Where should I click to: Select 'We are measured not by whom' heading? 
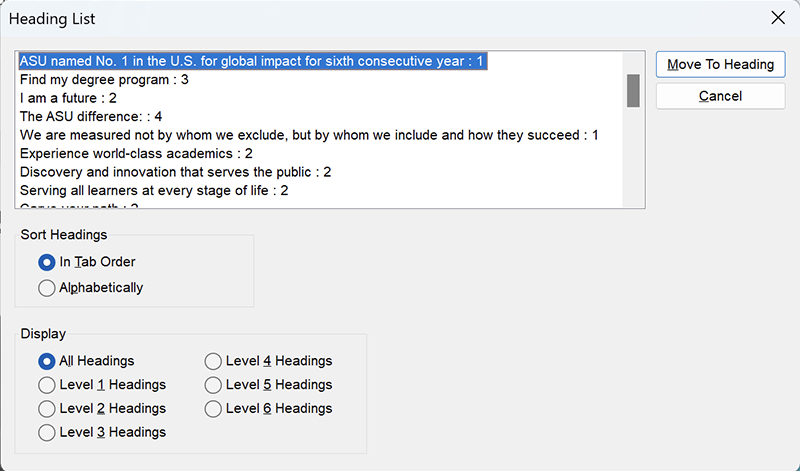tap(309, 135)
